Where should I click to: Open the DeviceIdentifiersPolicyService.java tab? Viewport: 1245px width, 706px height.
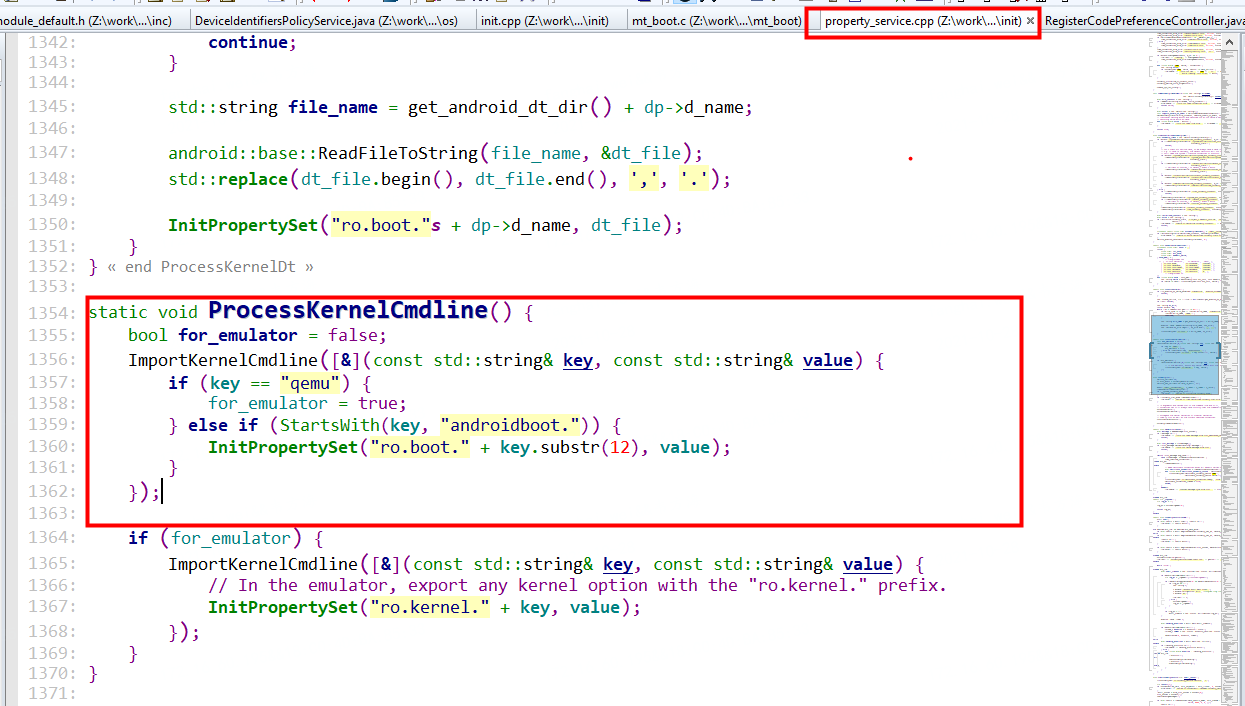point(328,20)
